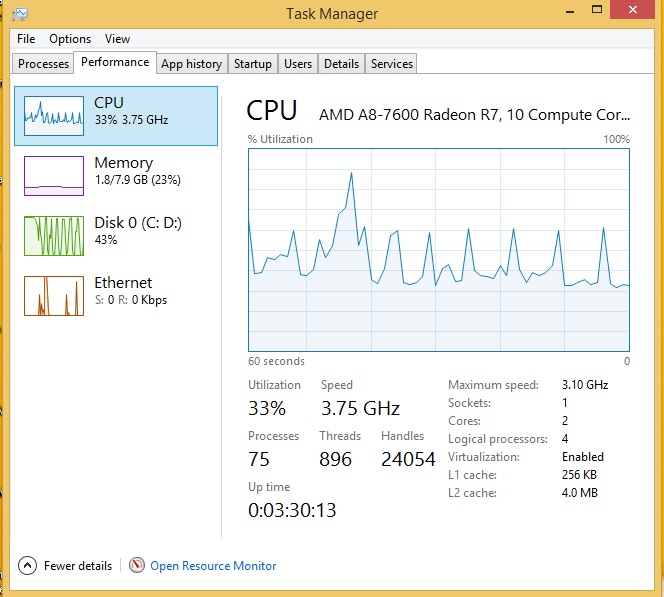Click the AMD A8-7600 processor name text
This screenshot has width=664, height=597.
(474, 115)
